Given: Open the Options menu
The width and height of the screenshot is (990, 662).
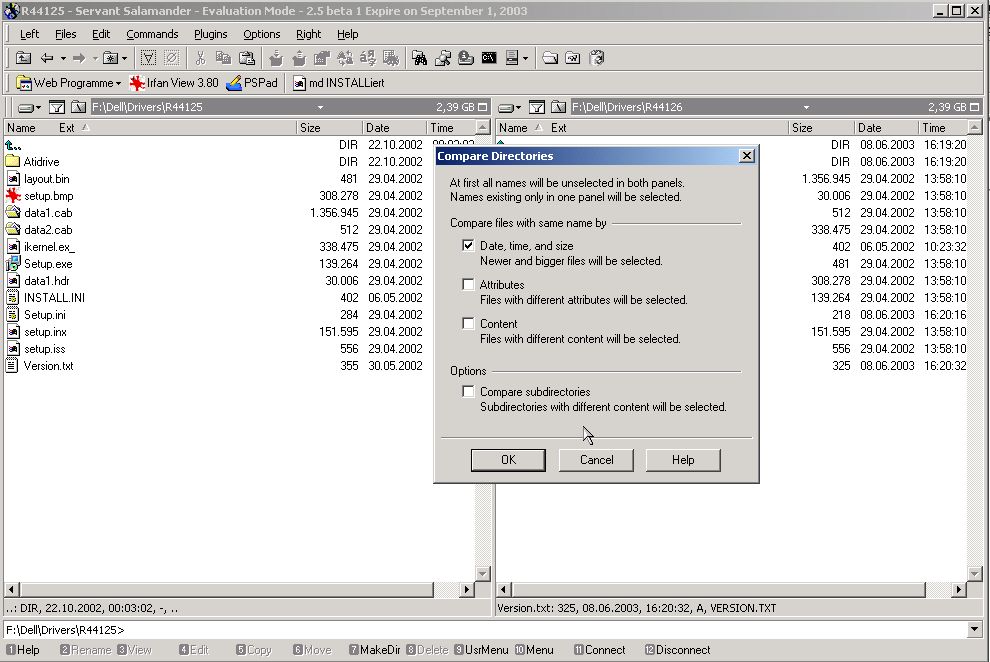Looking at the screenshot, I should pyautogui.click(x=261, y=34).
